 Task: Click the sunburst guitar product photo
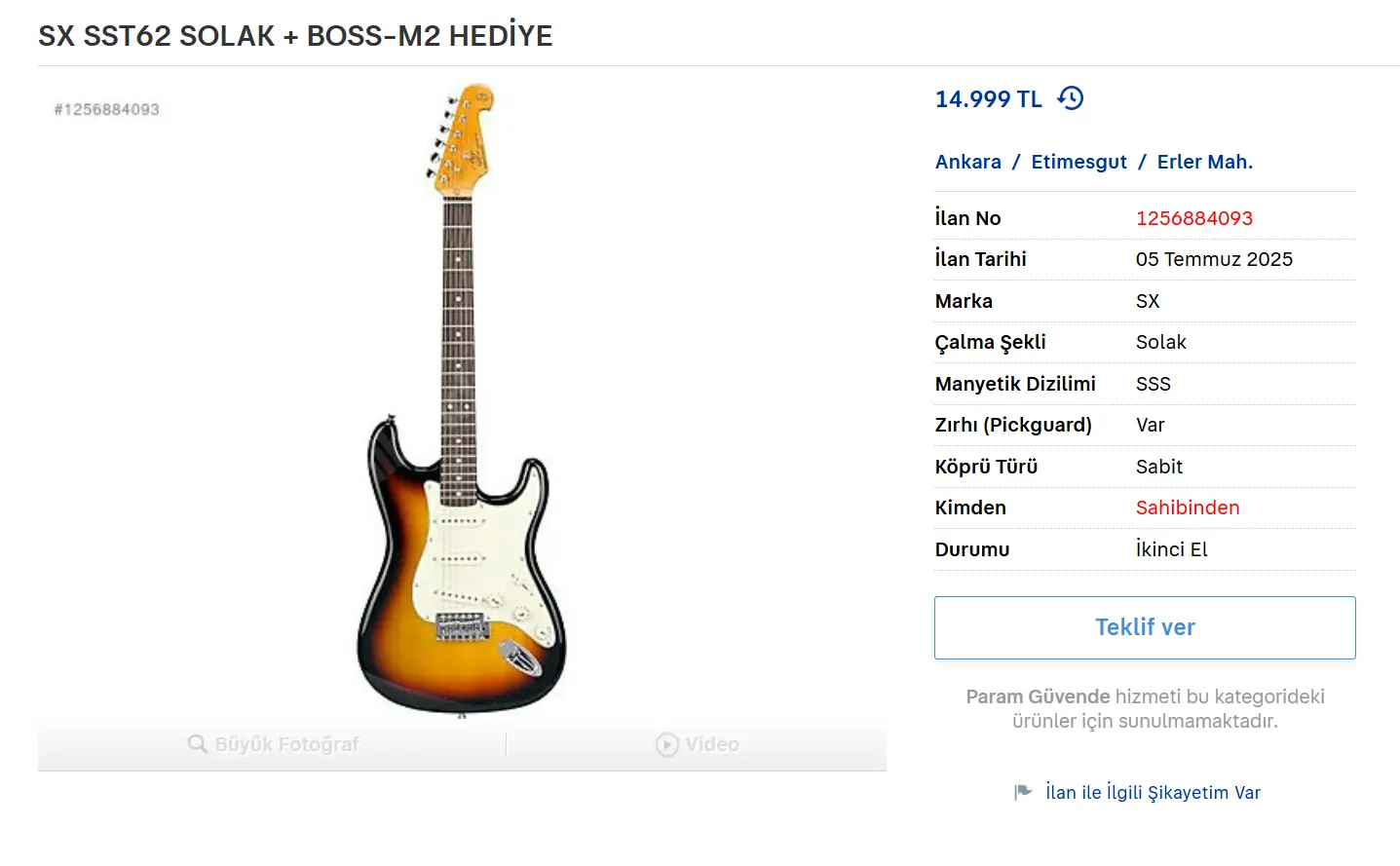pos(462,401)
